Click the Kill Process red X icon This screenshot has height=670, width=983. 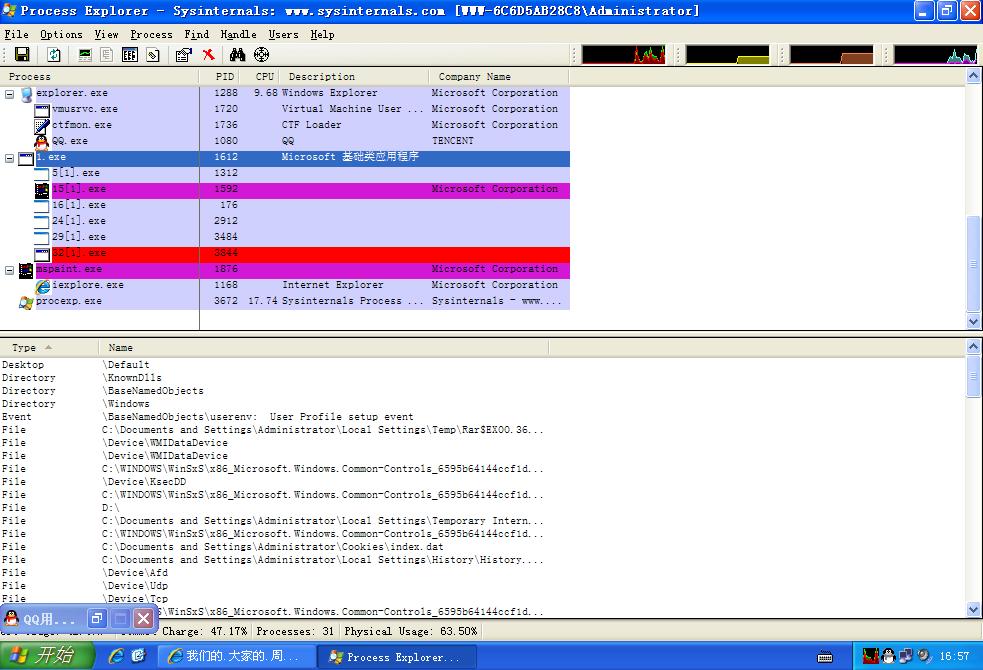(208, 55)
